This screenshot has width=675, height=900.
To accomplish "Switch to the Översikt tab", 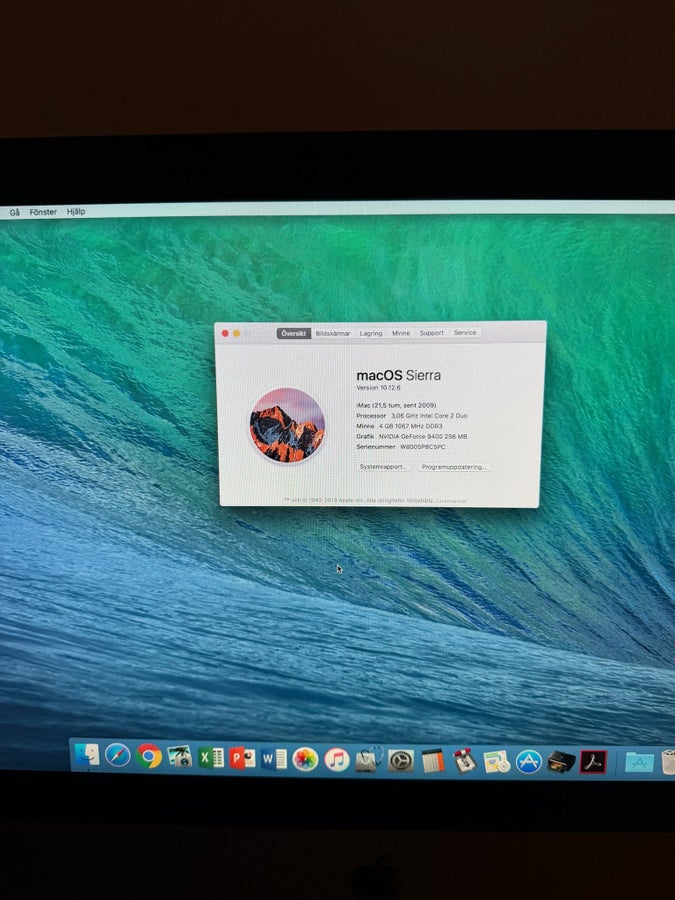I will point(294,333).
